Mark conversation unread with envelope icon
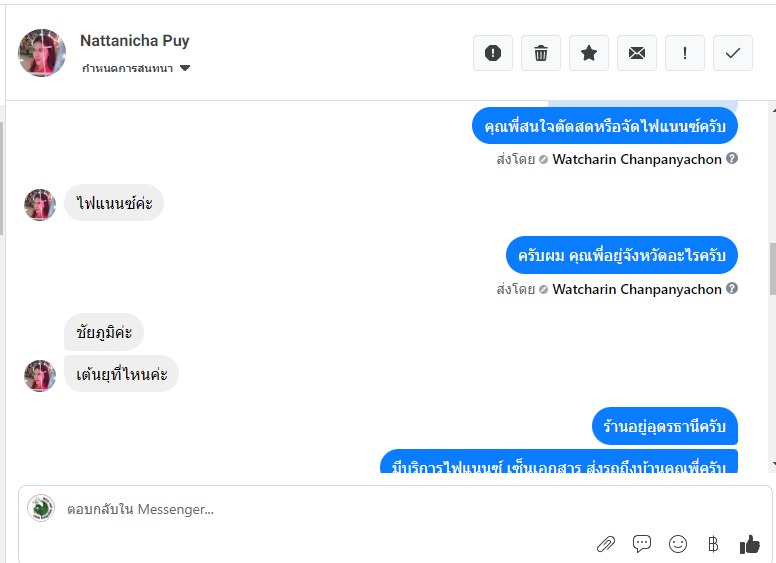This screenshot has height=563, width=776. [x=636, y=53]
